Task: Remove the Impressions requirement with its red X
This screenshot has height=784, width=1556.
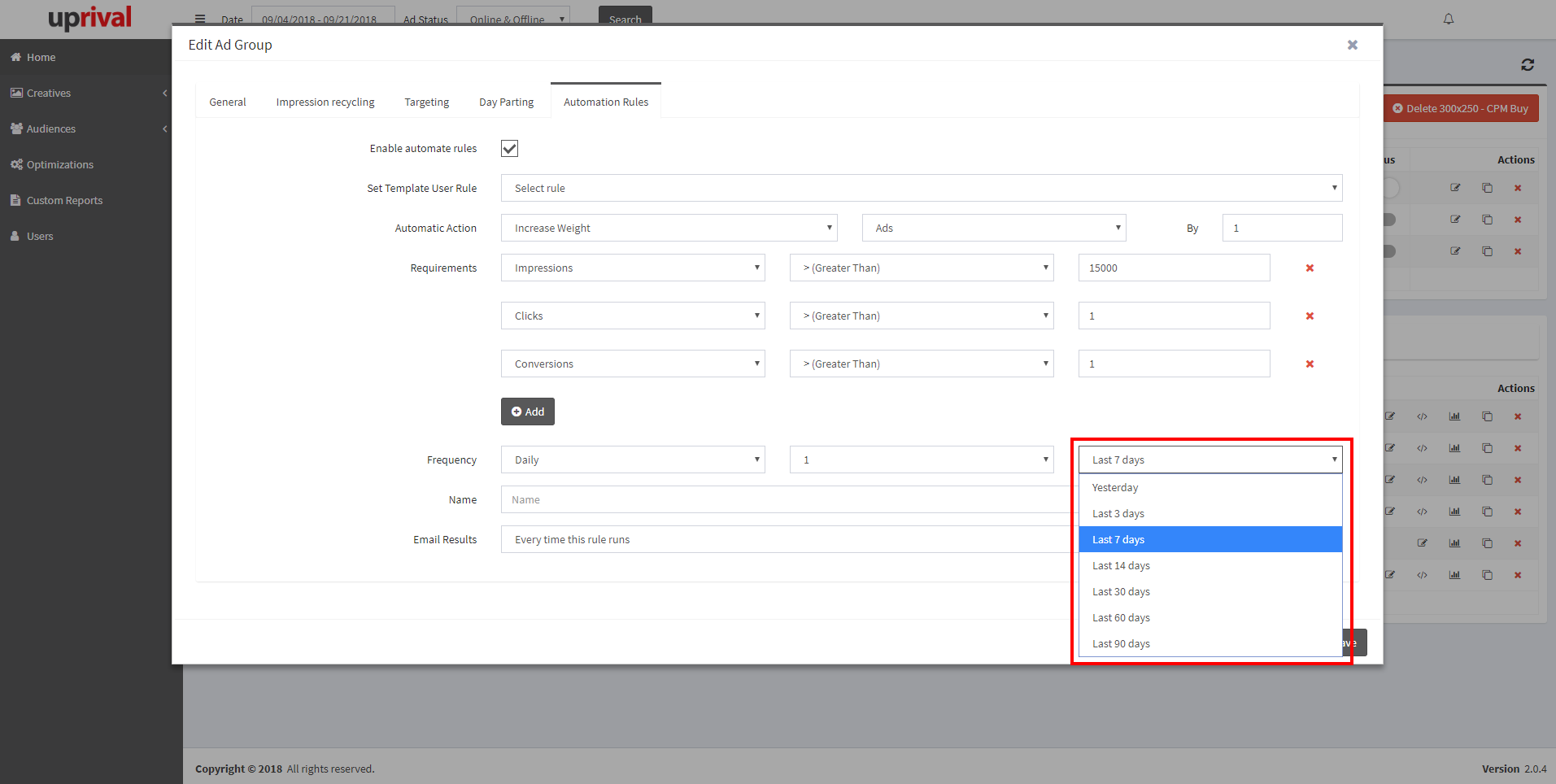Action: (x=1310, y=268)
